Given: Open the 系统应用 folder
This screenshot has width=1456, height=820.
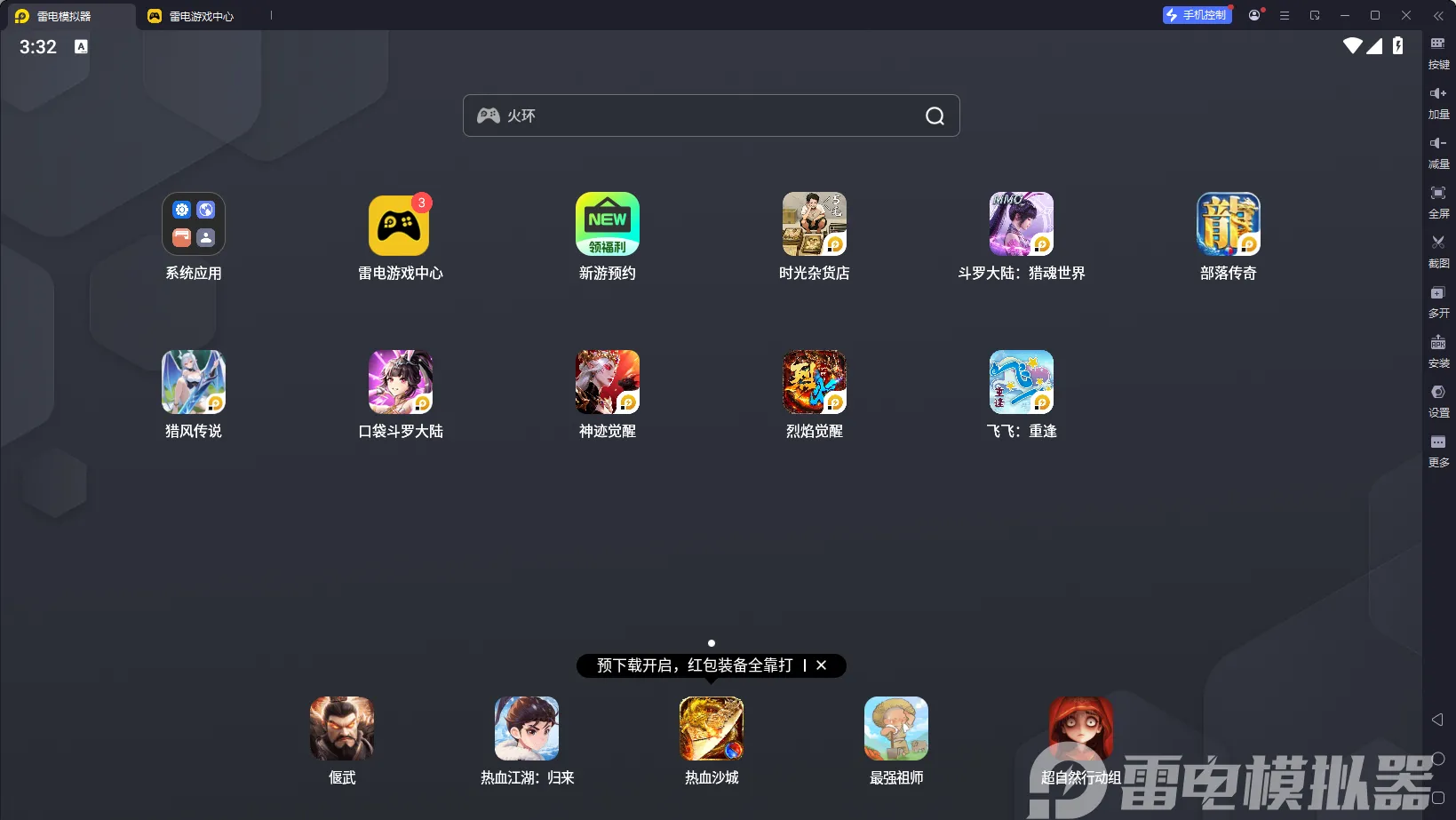Looking at the screenshot, I should [x=194, y=224].
